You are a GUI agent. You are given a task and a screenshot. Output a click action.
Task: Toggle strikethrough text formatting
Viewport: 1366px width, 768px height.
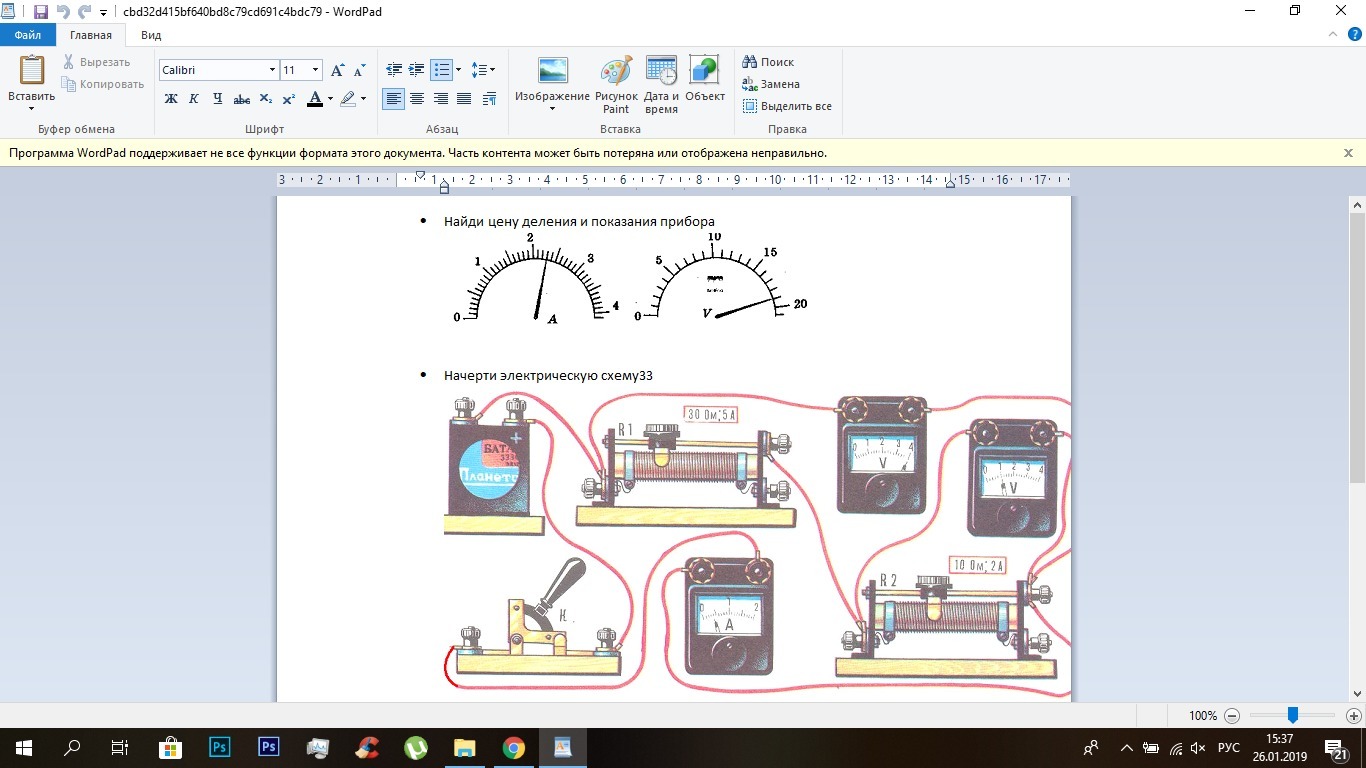point(241,99)
